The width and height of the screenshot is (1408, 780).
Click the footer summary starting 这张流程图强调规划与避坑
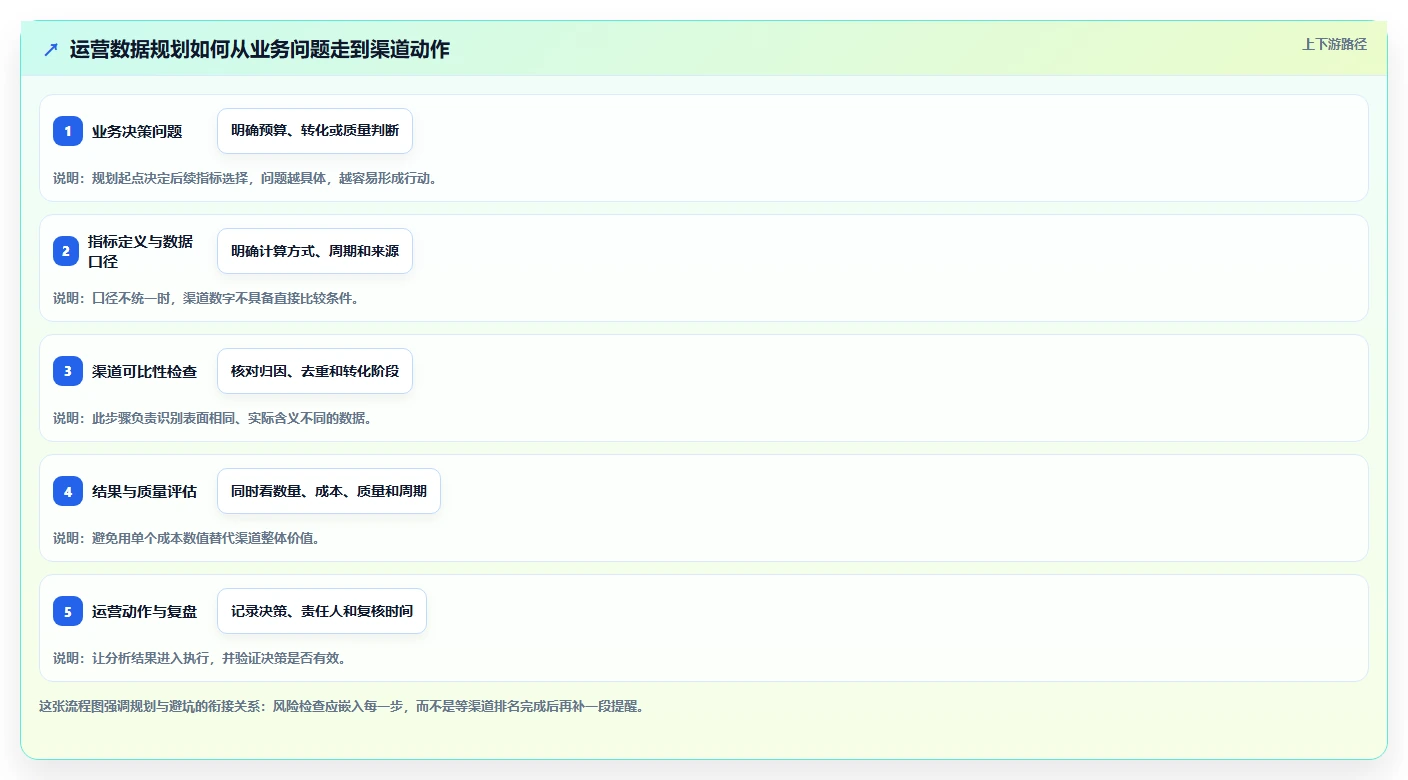341,706
